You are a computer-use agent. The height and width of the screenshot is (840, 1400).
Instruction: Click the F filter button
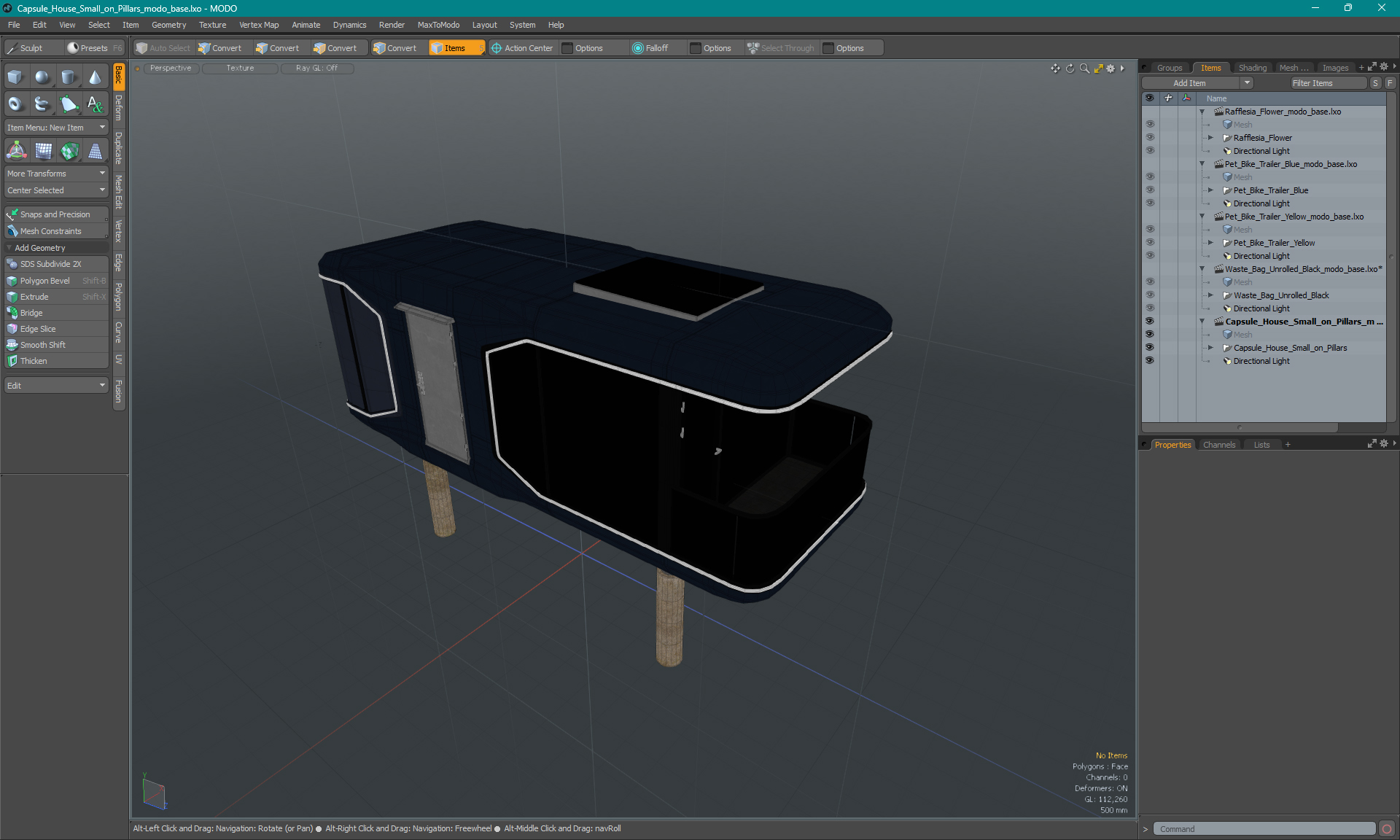pyautogui.click(x=1390, y=83)
